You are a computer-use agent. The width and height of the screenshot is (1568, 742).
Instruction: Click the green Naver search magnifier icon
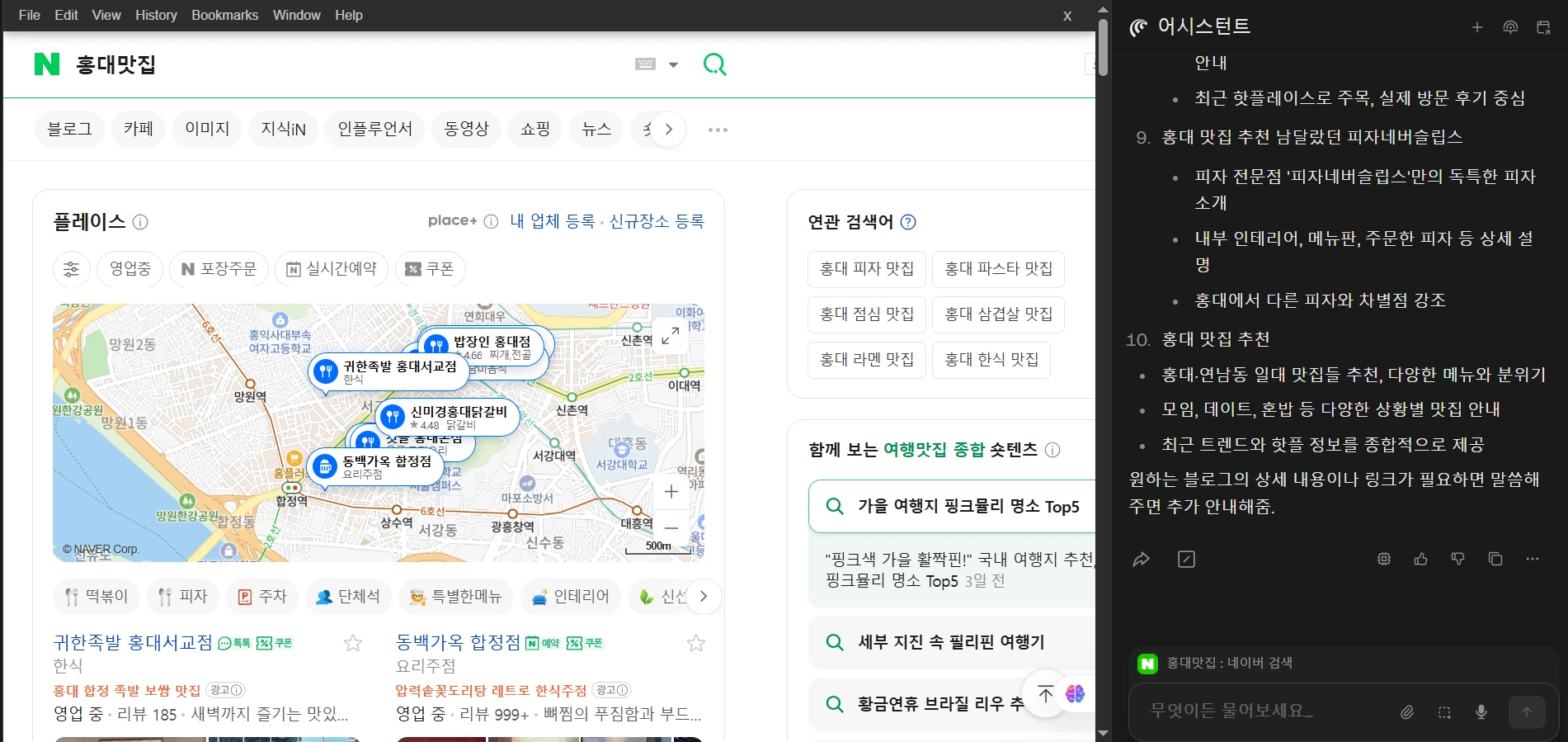click(x=714, y=64)
